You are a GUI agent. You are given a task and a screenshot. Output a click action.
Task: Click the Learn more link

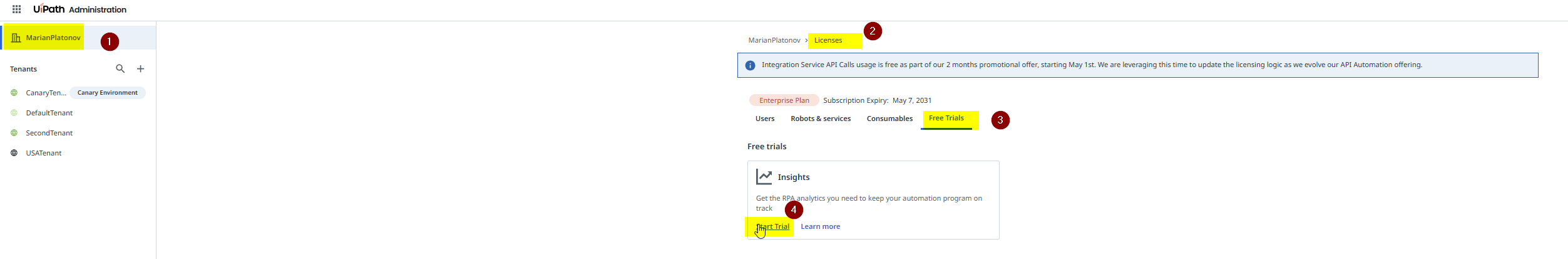(820, 226)
